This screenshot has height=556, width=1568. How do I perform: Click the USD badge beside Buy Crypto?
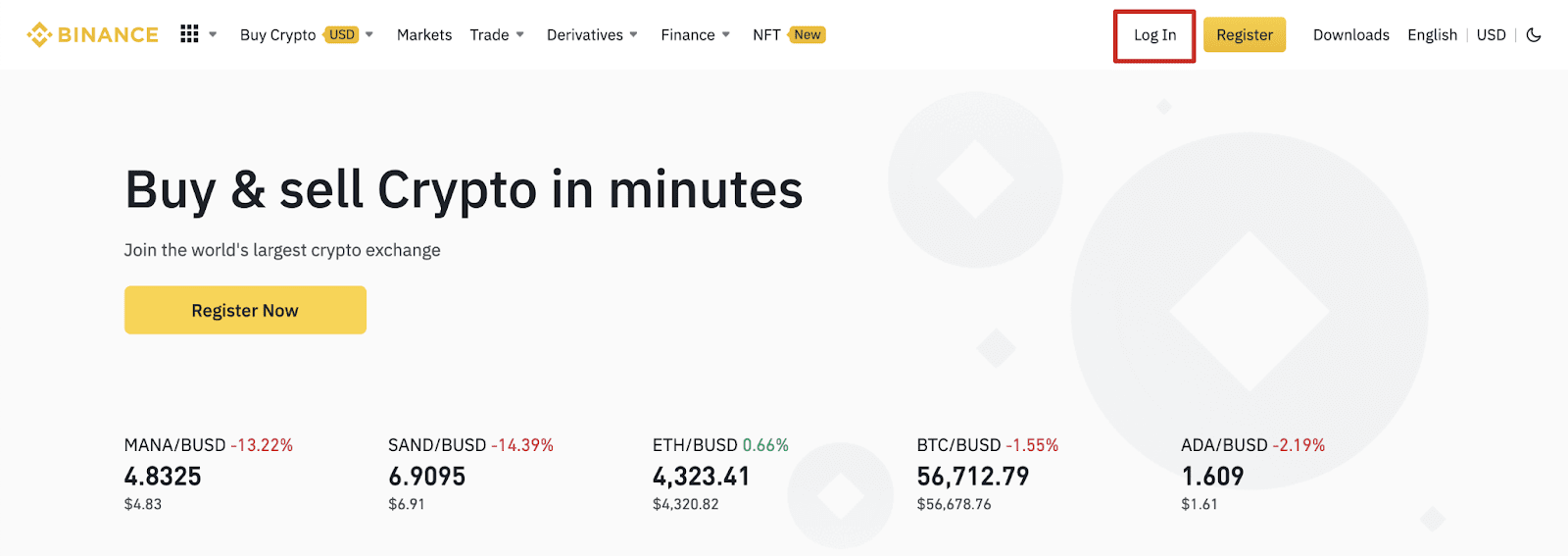coord(341,35)
